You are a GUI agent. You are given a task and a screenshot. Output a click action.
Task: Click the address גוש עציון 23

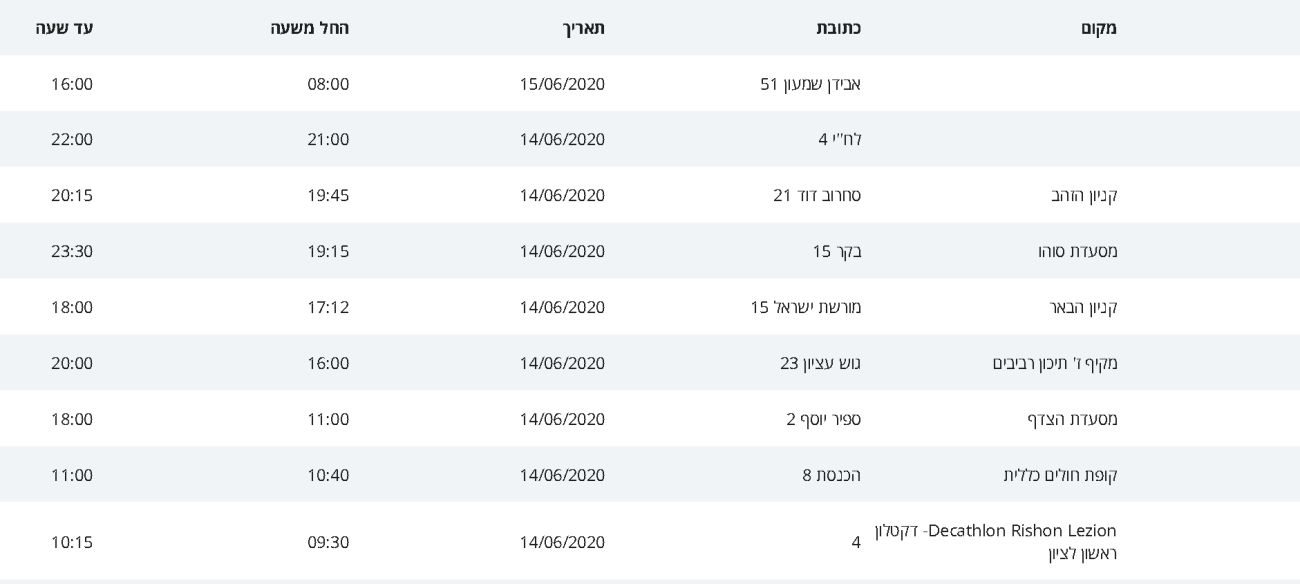[x=820, y=364]
